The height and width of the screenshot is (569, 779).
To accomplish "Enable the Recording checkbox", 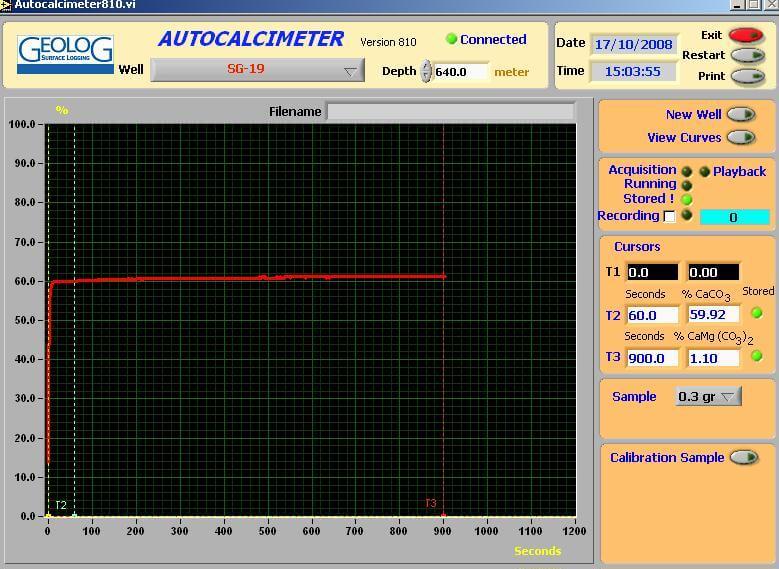I will click(669, 217).
